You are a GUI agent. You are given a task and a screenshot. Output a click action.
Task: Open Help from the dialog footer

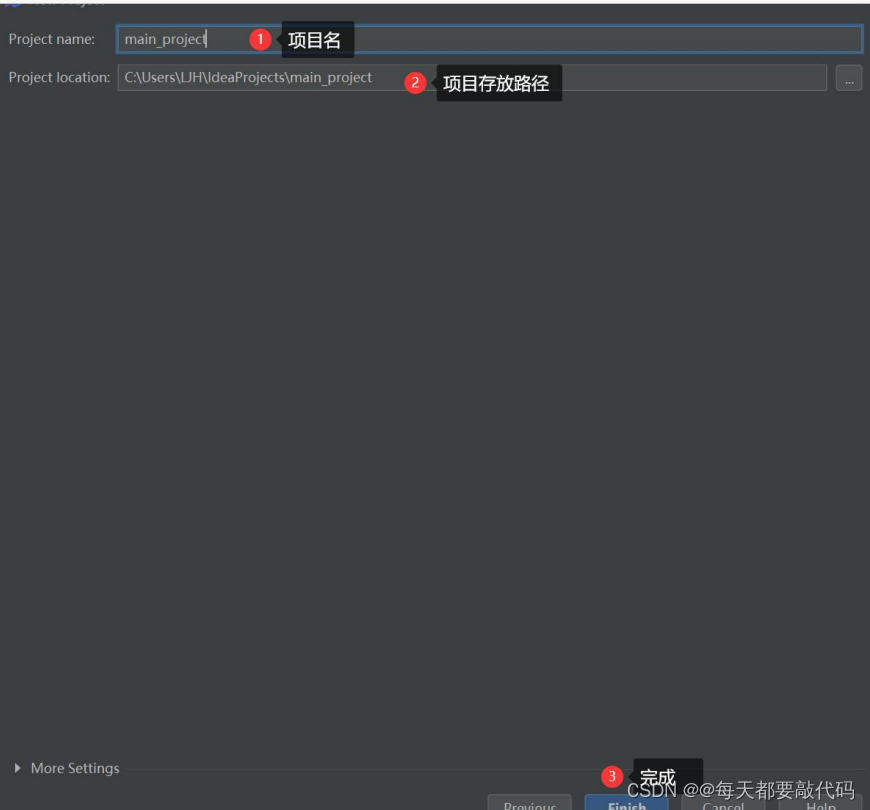(x=820, y=806)
